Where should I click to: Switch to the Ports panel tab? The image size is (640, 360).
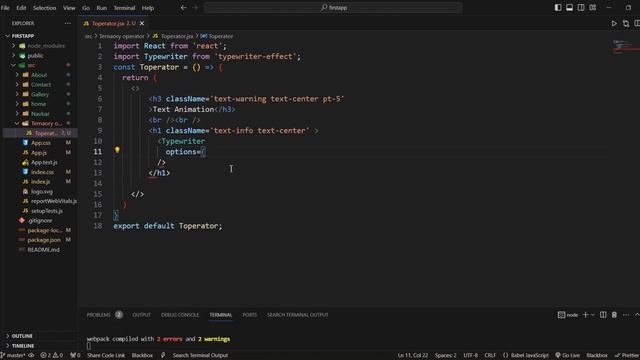[249, 315]
